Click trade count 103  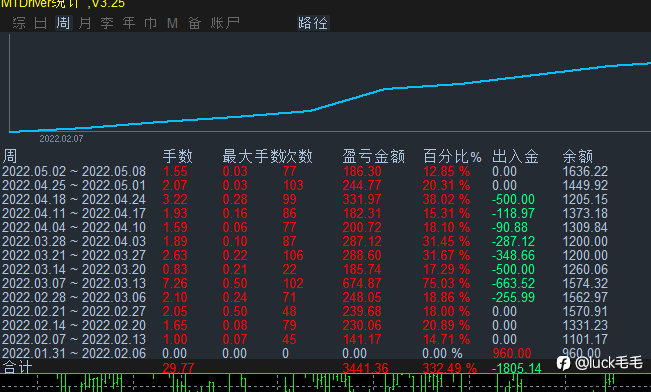(293, 185)
